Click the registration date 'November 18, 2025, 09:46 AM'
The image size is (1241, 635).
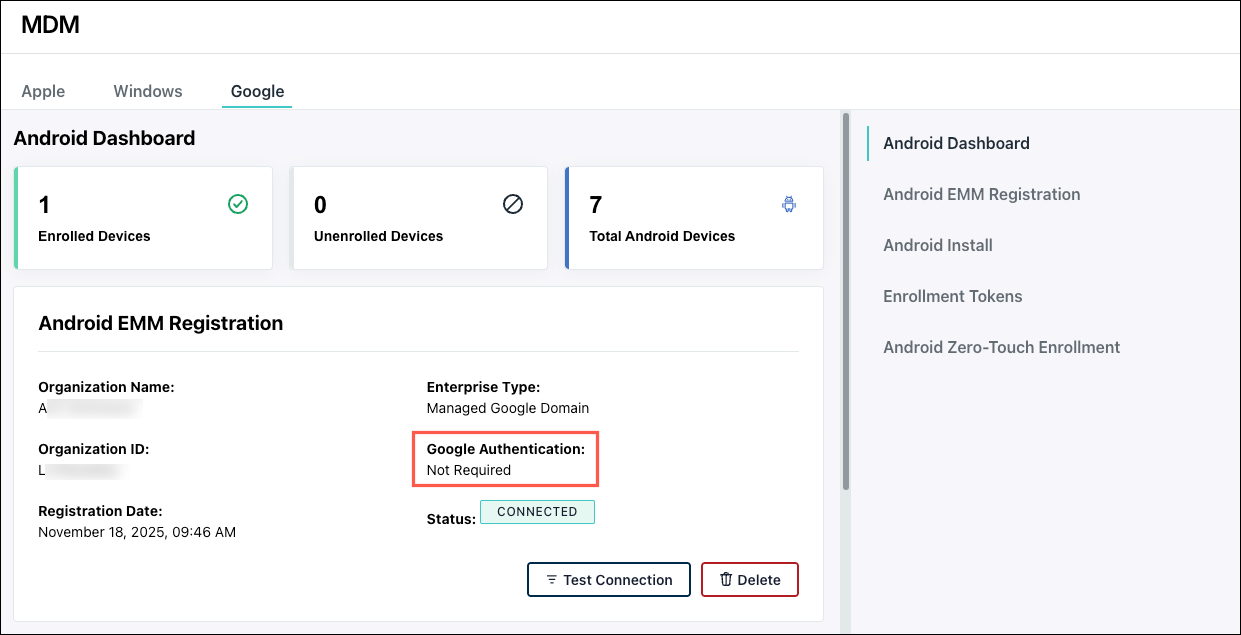pyautogui.click(x=137, y=532)
